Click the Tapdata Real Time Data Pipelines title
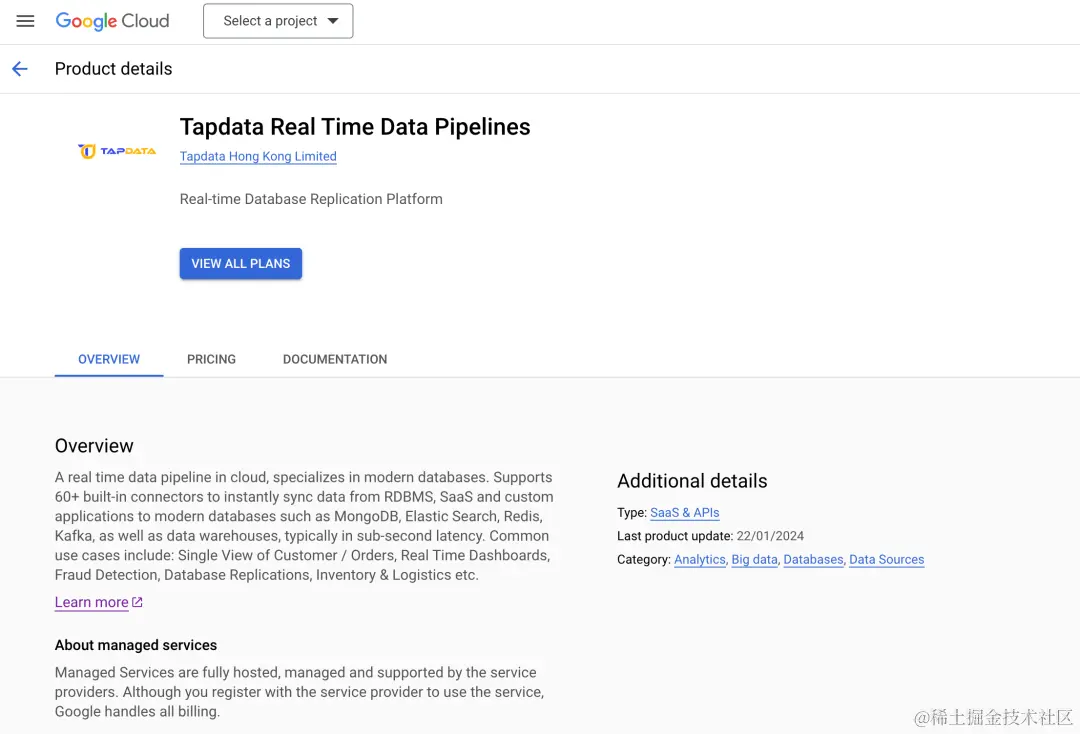 point(355,127)
